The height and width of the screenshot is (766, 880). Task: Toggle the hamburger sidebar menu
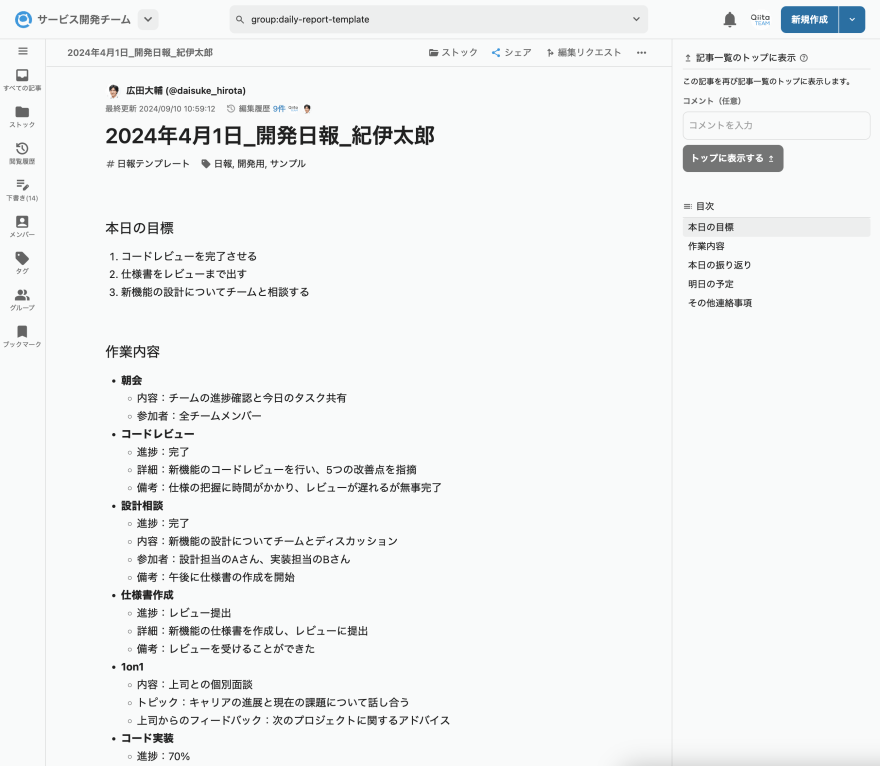[x=22, y=51]
